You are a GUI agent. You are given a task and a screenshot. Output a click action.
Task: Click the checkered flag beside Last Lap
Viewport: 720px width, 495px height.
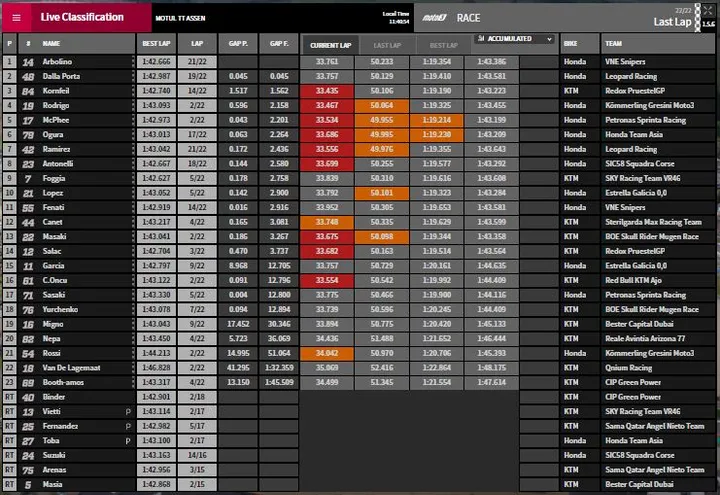point(698,18)
